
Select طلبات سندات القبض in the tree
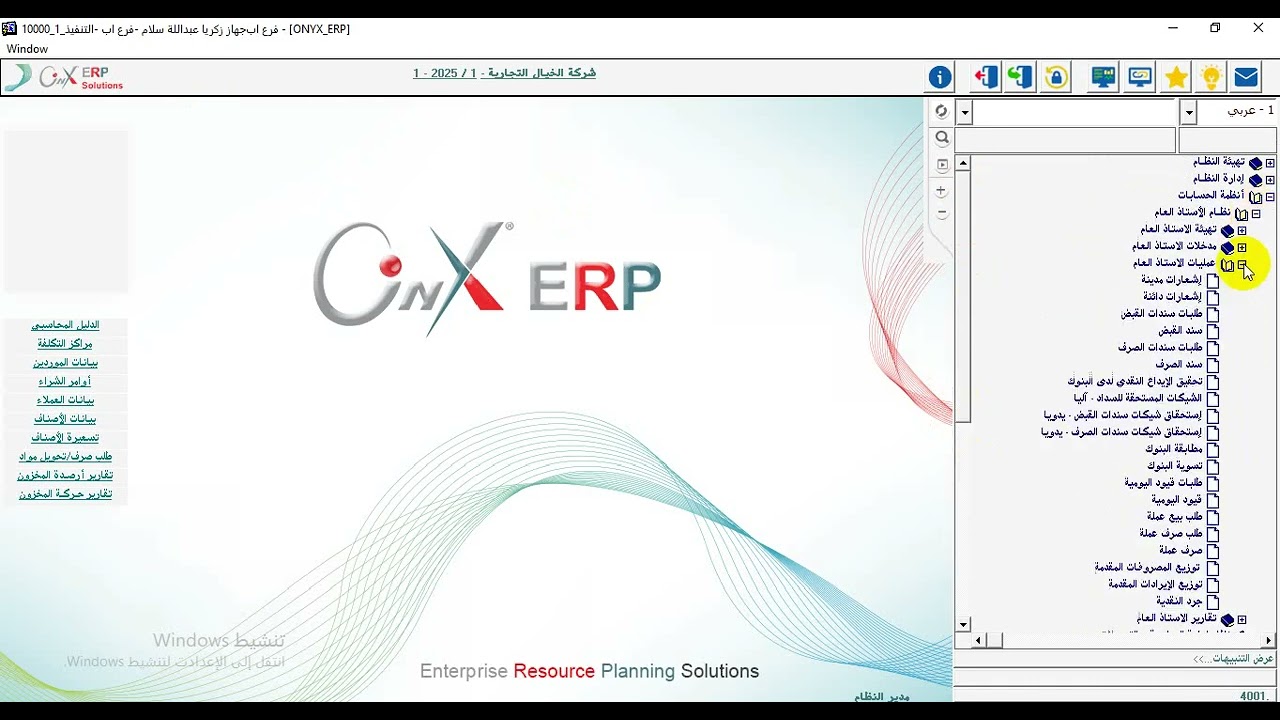click(x=1161, y=314)
